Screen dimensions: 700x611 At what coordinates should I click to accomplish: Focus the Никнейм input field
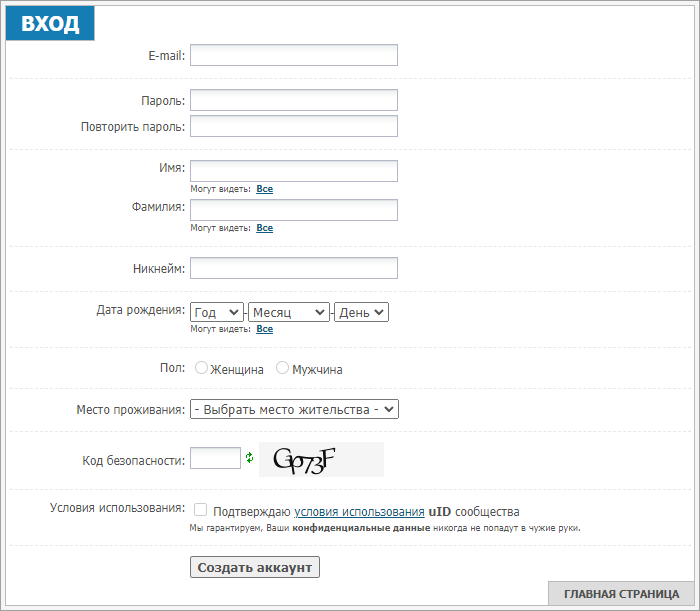tap(294, 268)
